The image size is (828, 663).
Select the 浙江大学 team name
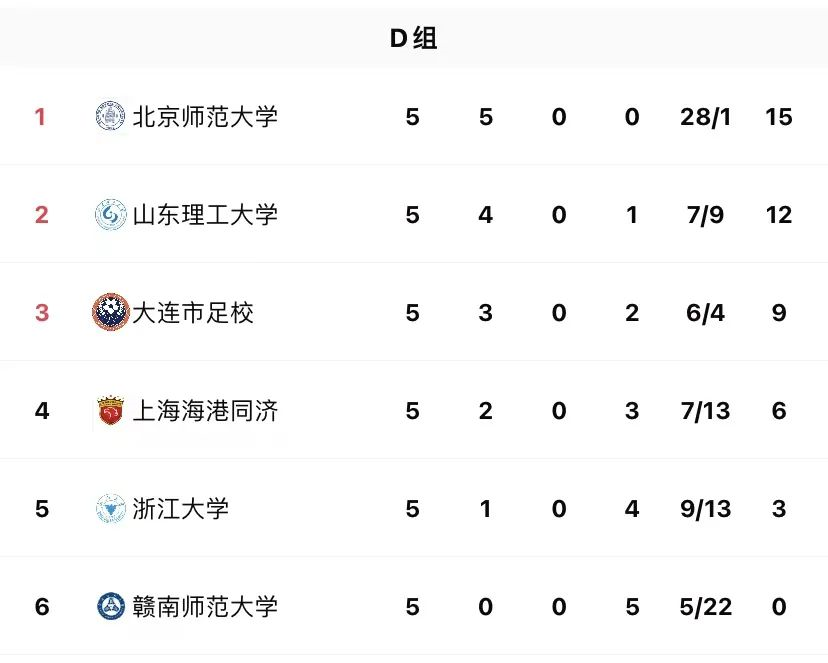(x=181, y=509)
